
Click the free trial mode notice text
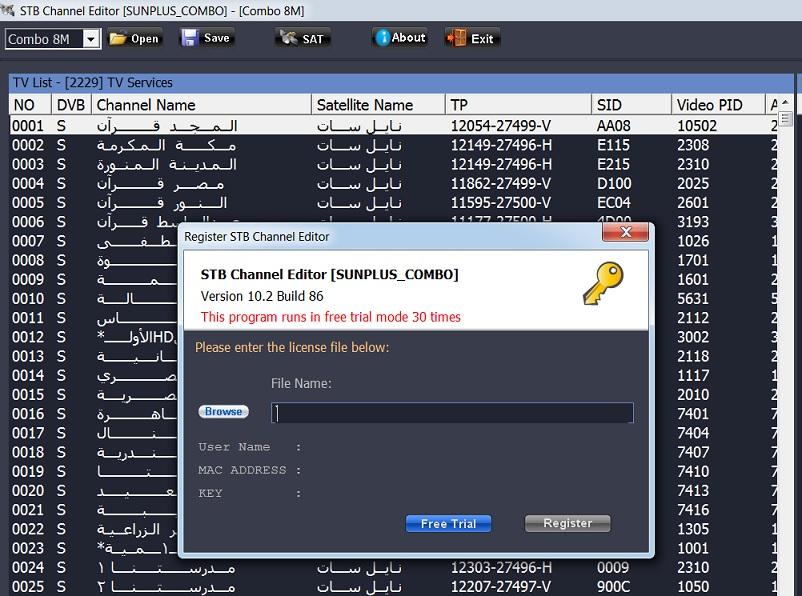click(x=330, y=317)
